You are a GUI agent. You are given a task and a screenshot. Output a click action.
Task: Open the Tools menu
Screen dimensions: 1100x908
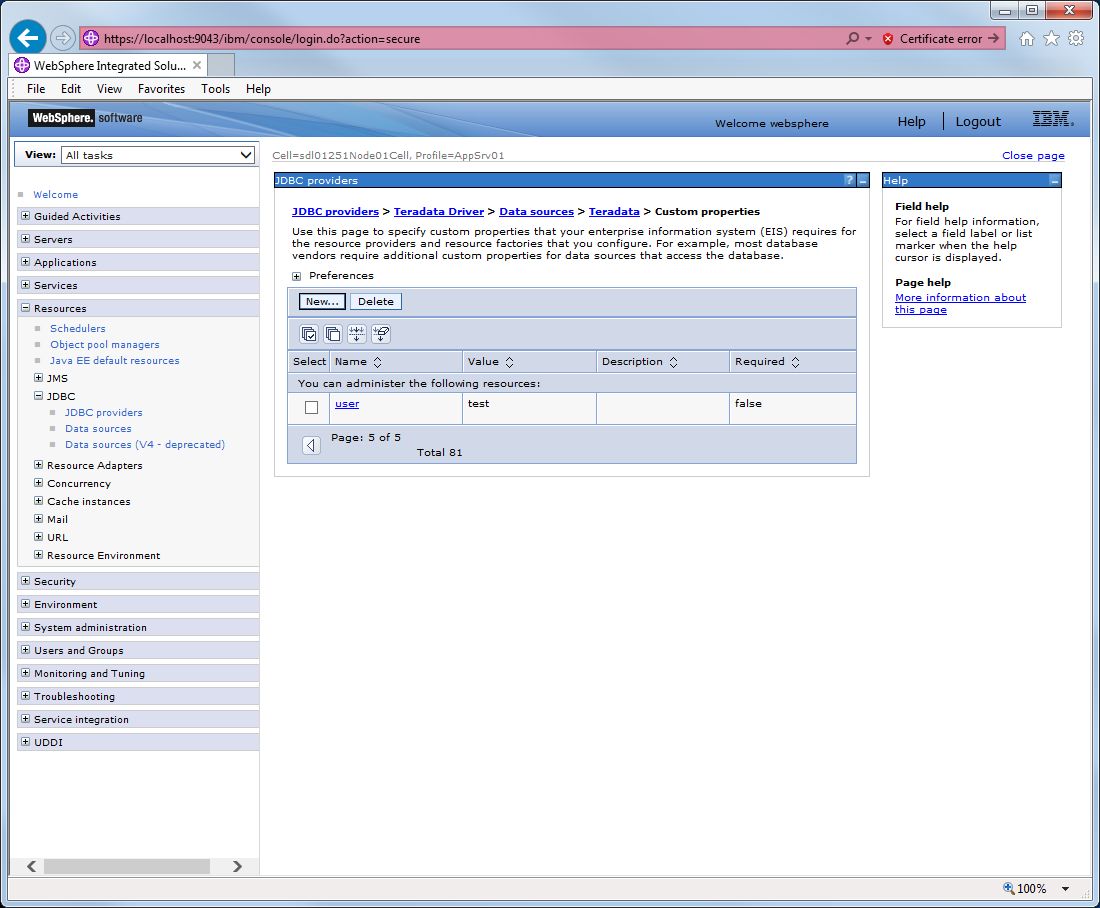tap(215, 88)
